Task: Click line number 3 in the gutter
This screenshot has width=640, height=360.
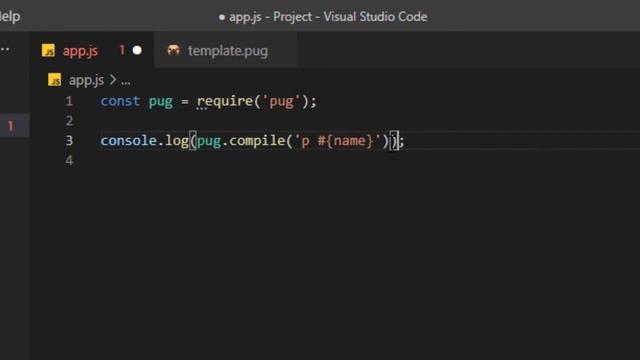Action: 69,141
